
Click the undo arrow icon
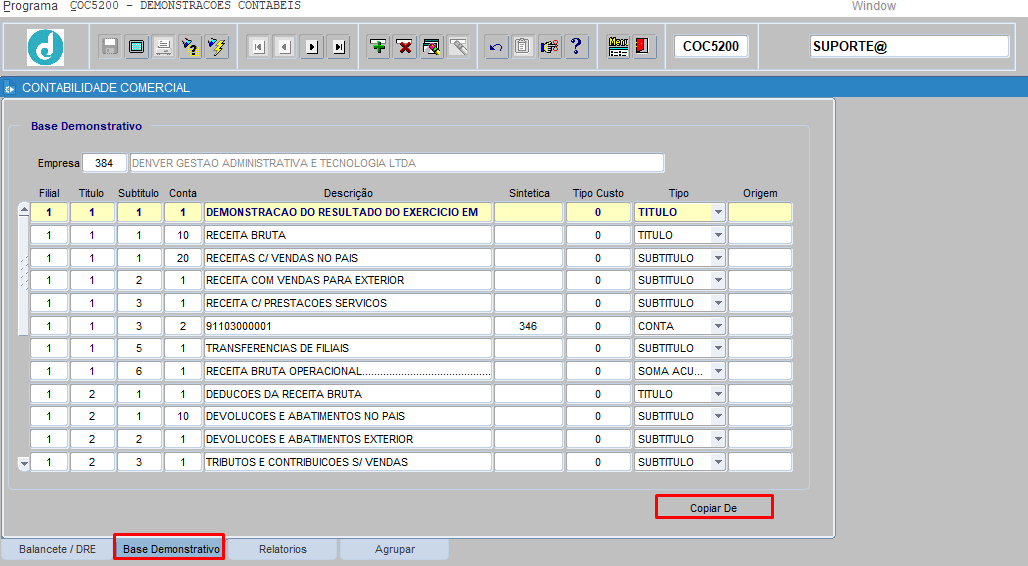496,47
